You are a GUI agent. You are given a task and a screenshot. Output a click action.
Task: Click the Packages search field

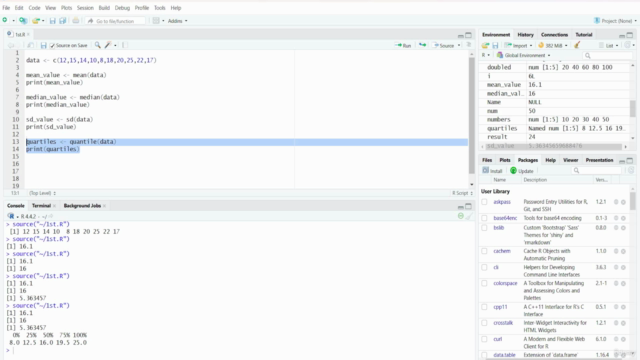point(596,171)
